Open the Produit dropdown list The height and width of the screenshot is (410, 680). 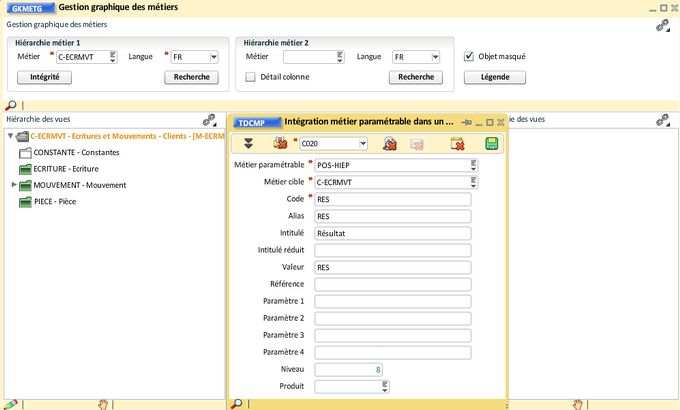[385, 386]
